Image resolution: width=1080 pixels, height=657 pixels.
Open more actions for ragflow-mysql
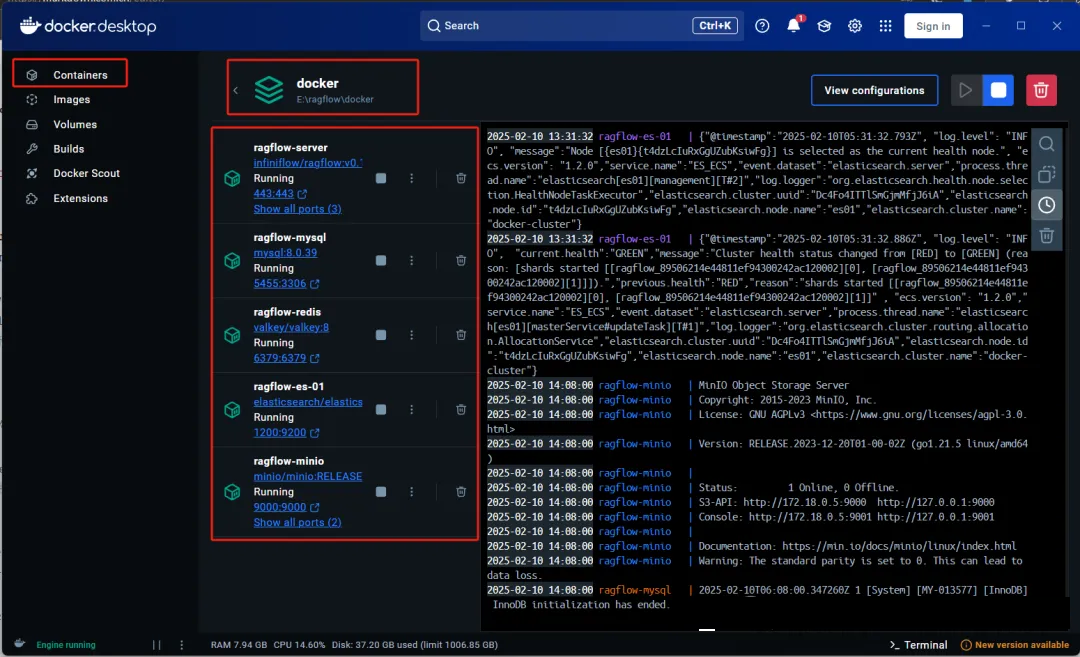412,260
